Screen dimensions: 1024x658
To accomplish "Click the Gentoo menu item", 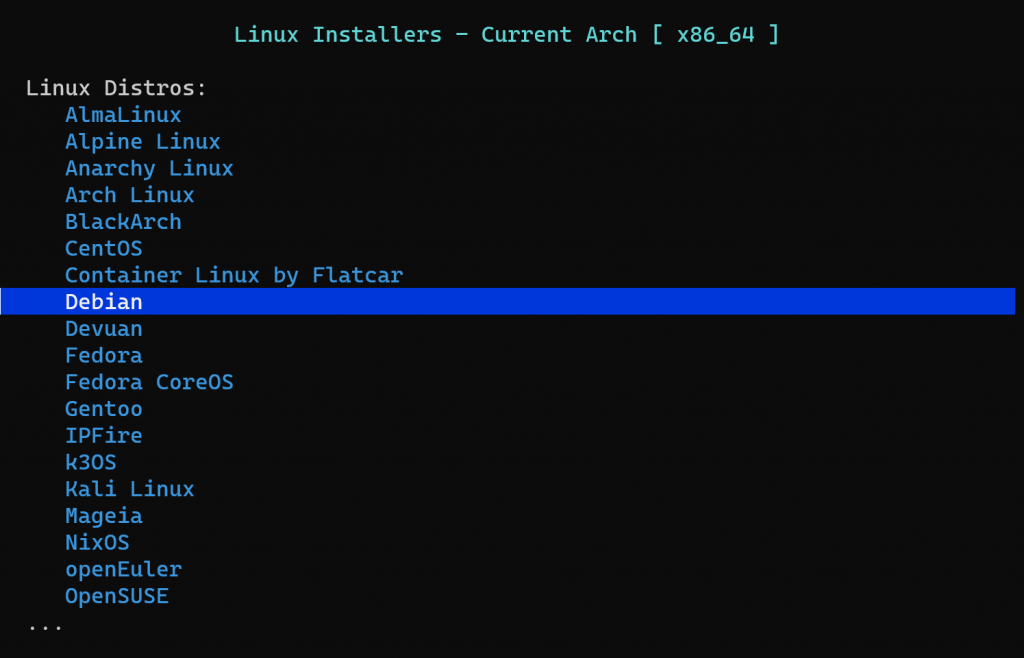I will [103, 409].
